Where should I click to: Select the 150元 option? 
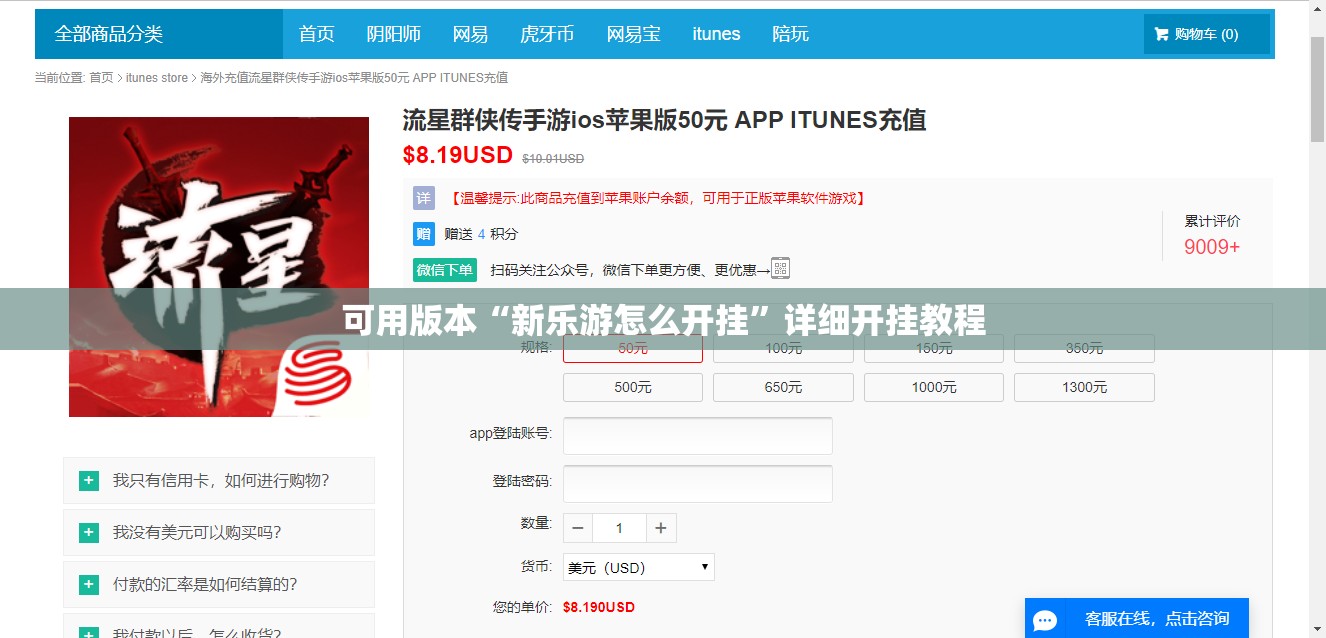(934, 348)
